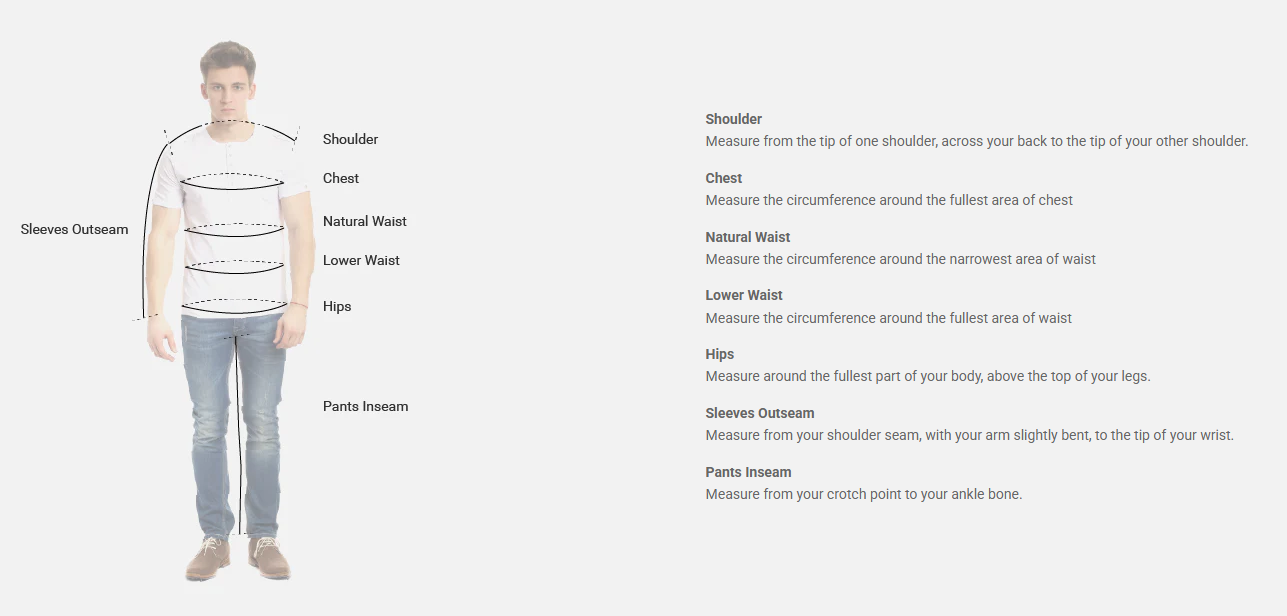The height and width of the screenshot is (616, 1287).
Task: Click the model's brown shoes
Action: [x=238, y=556]
